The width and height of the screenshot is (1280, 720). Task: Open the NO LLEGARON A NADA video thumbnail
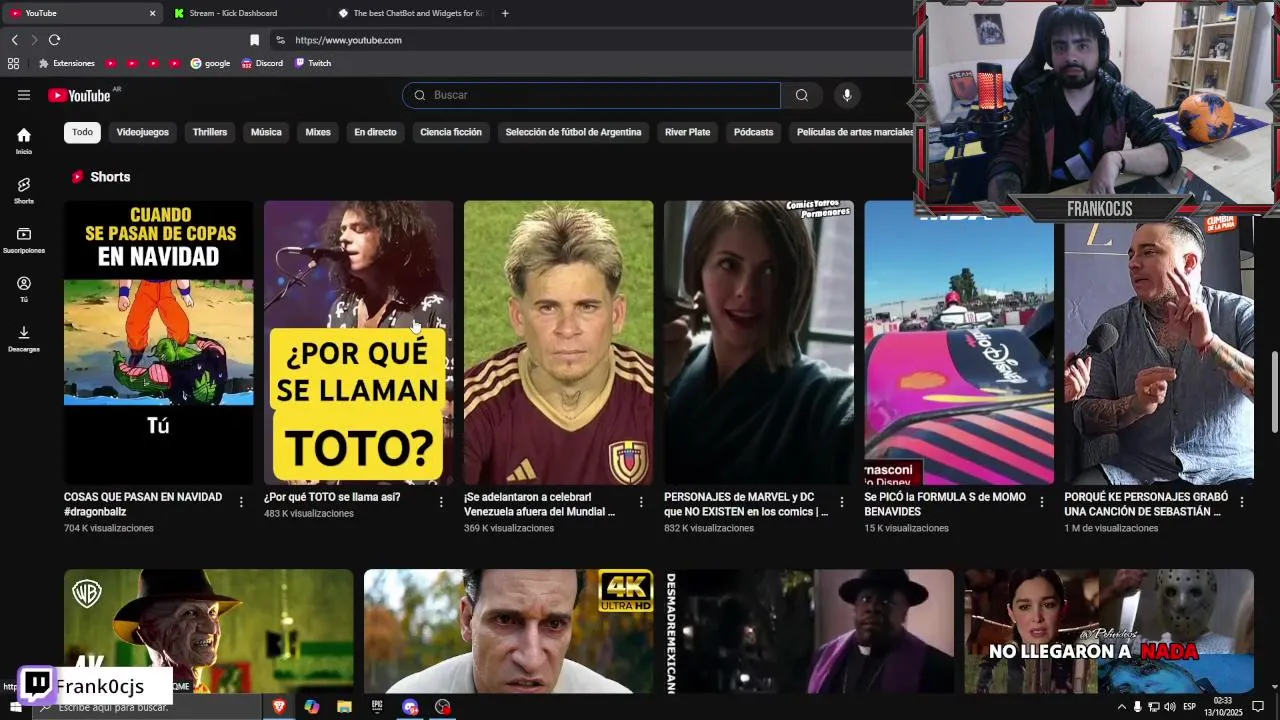[1109, 631]
